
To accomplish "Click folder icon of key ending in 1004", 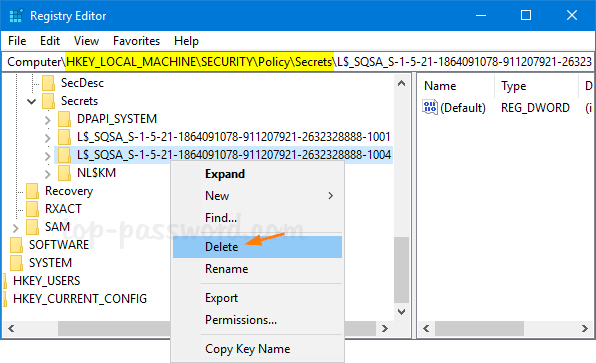I will tap(64, 155).
